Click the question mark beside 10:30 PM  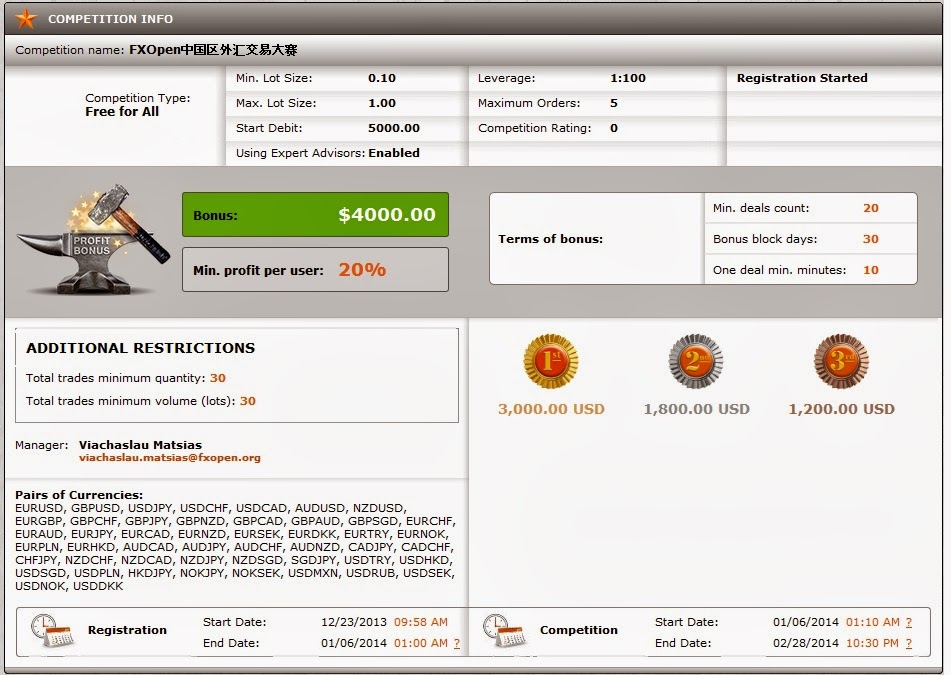point(909,643)
